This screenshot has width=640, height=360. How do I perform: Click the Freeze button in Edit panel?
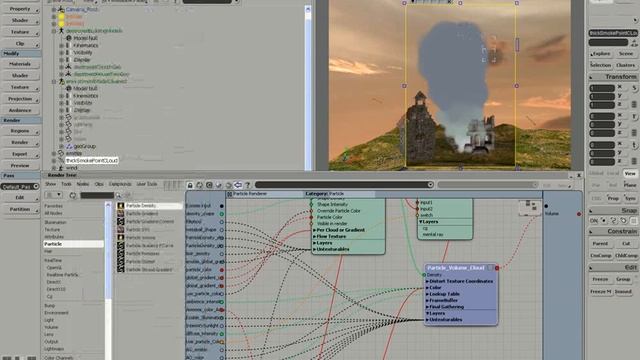coord(600,280)
